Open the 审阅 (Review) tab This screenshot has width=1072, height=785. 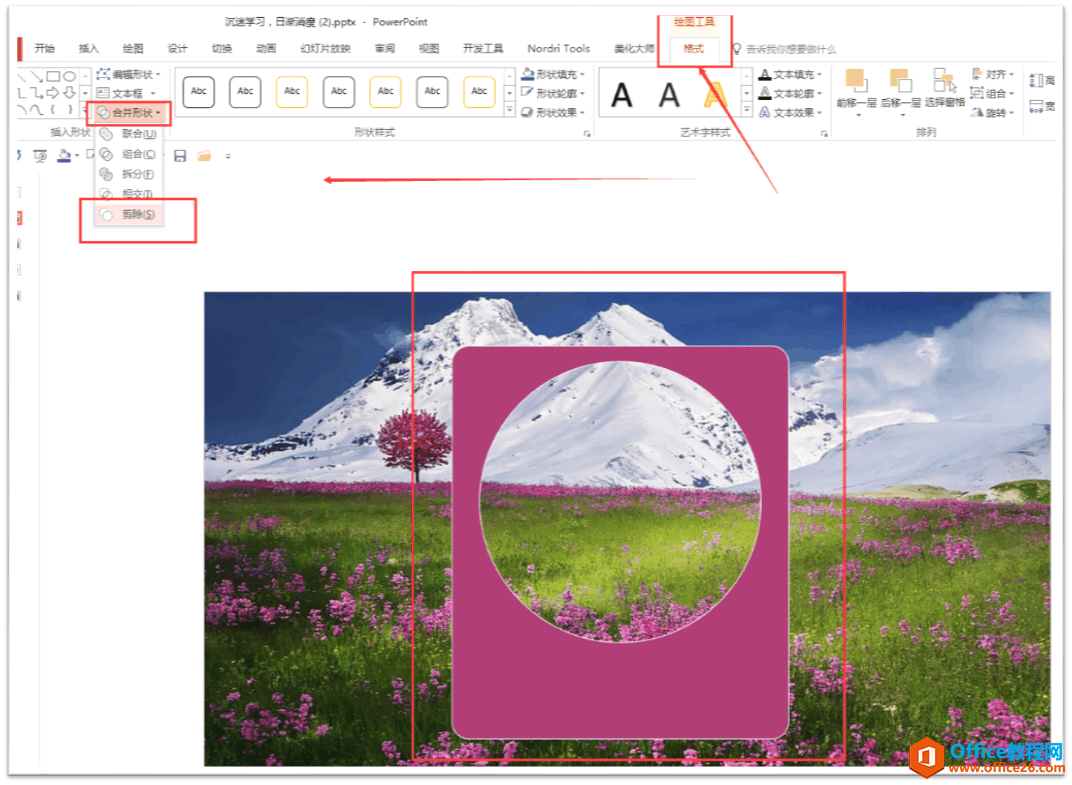[x=384, y=49]
